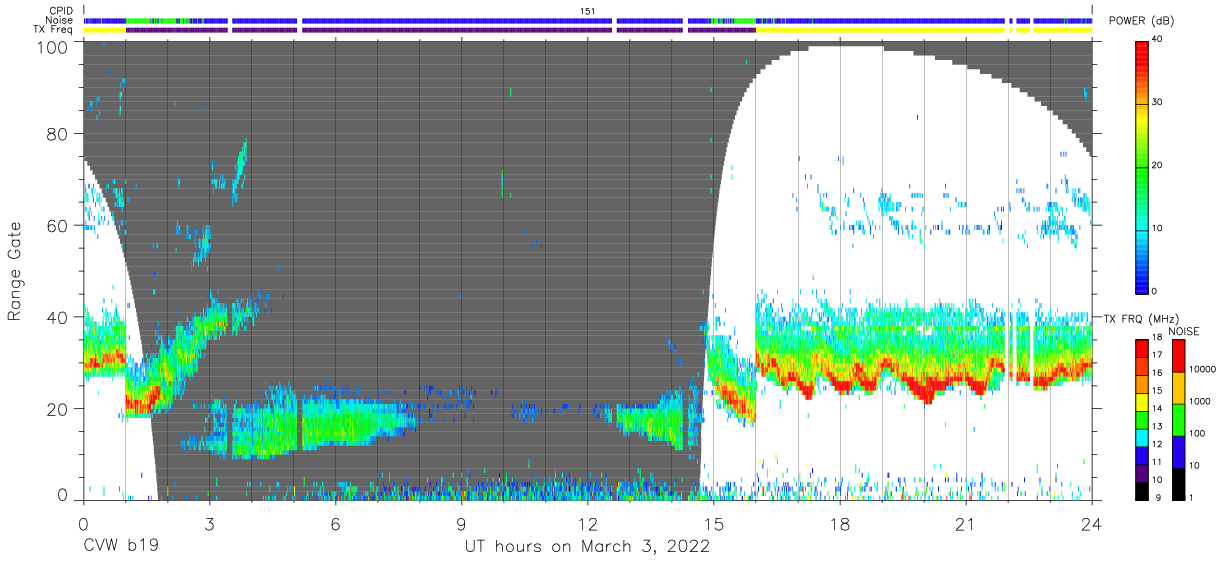Click the green 100 swatch in NOISE legend
This screenshot has height=567, width=1228.
pyautogui.click(x=1177, y=420)
